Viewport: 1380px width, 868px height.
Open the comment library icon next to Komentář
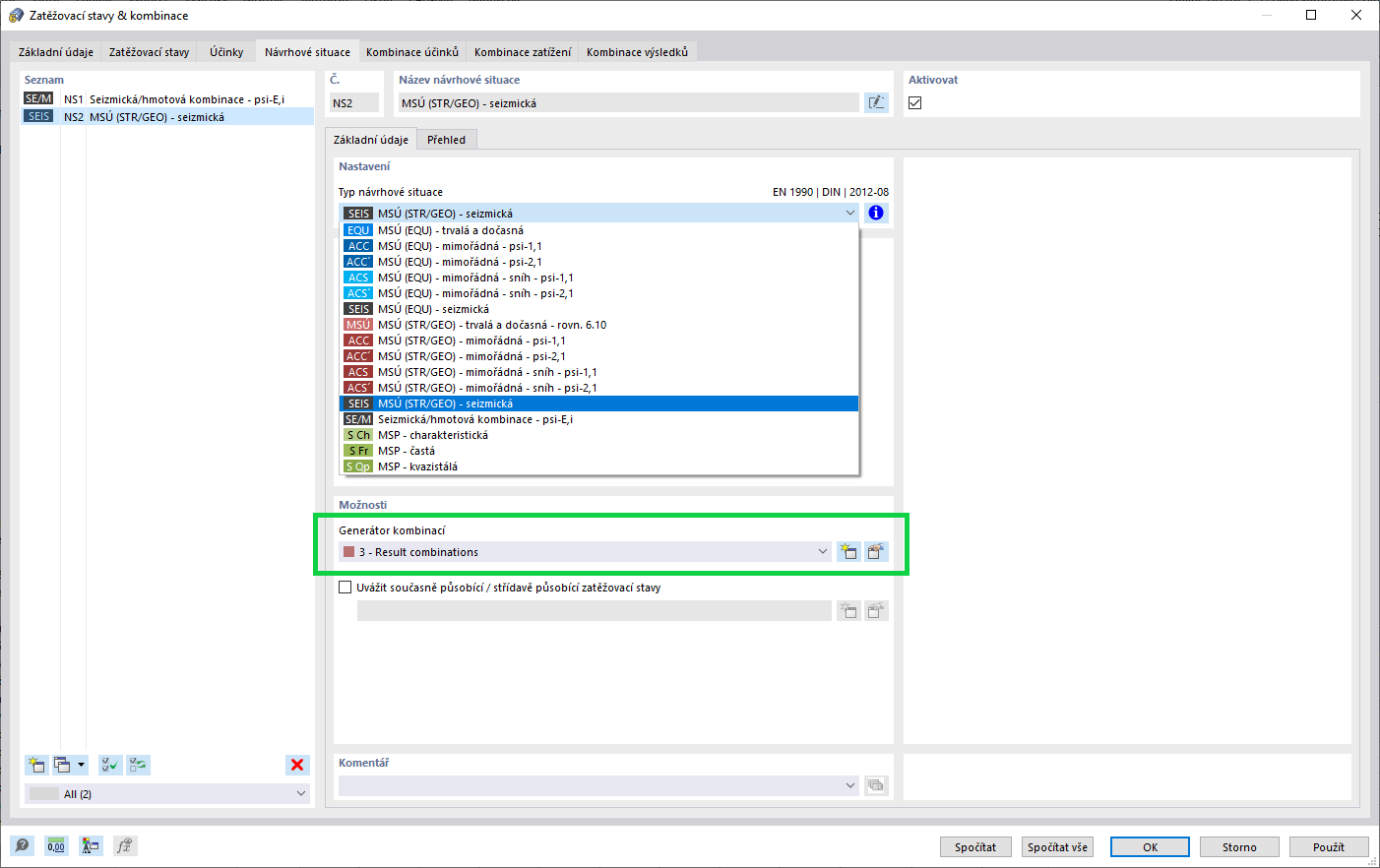coord(875,785)
